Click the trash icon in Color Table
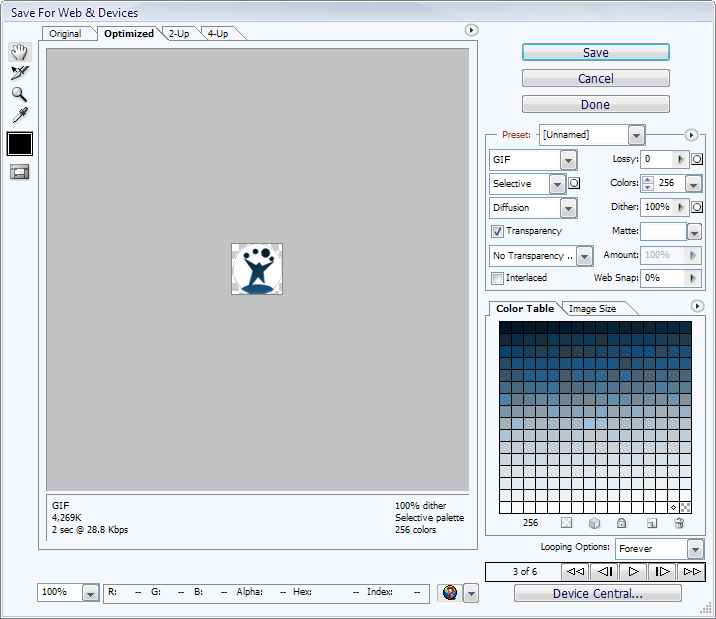This screenshot has width=716, height=619. [x=679, y=523]
